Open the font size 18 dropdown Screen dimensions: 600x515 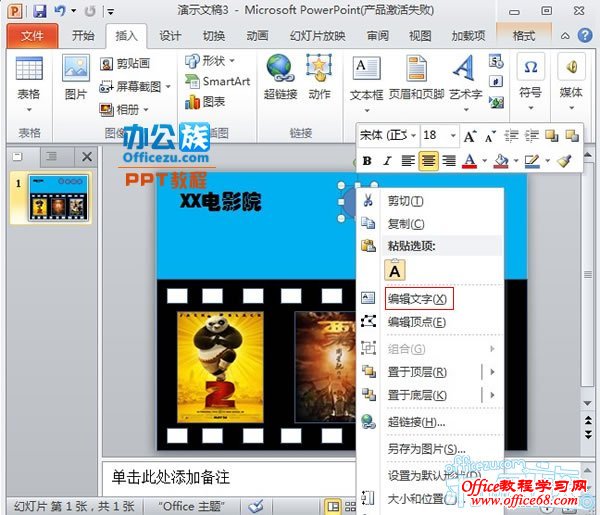[x=453, y=135]
